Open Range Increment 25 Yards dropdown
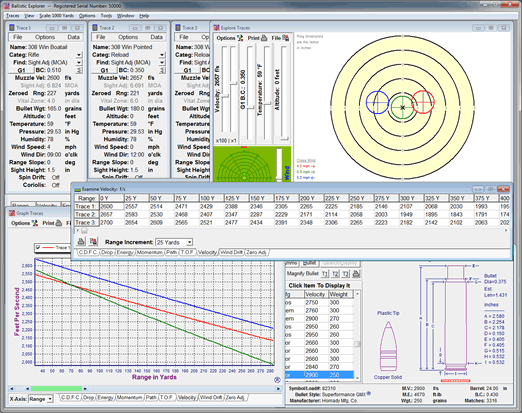This screenshot has height=413, width=522. [189, 242]
